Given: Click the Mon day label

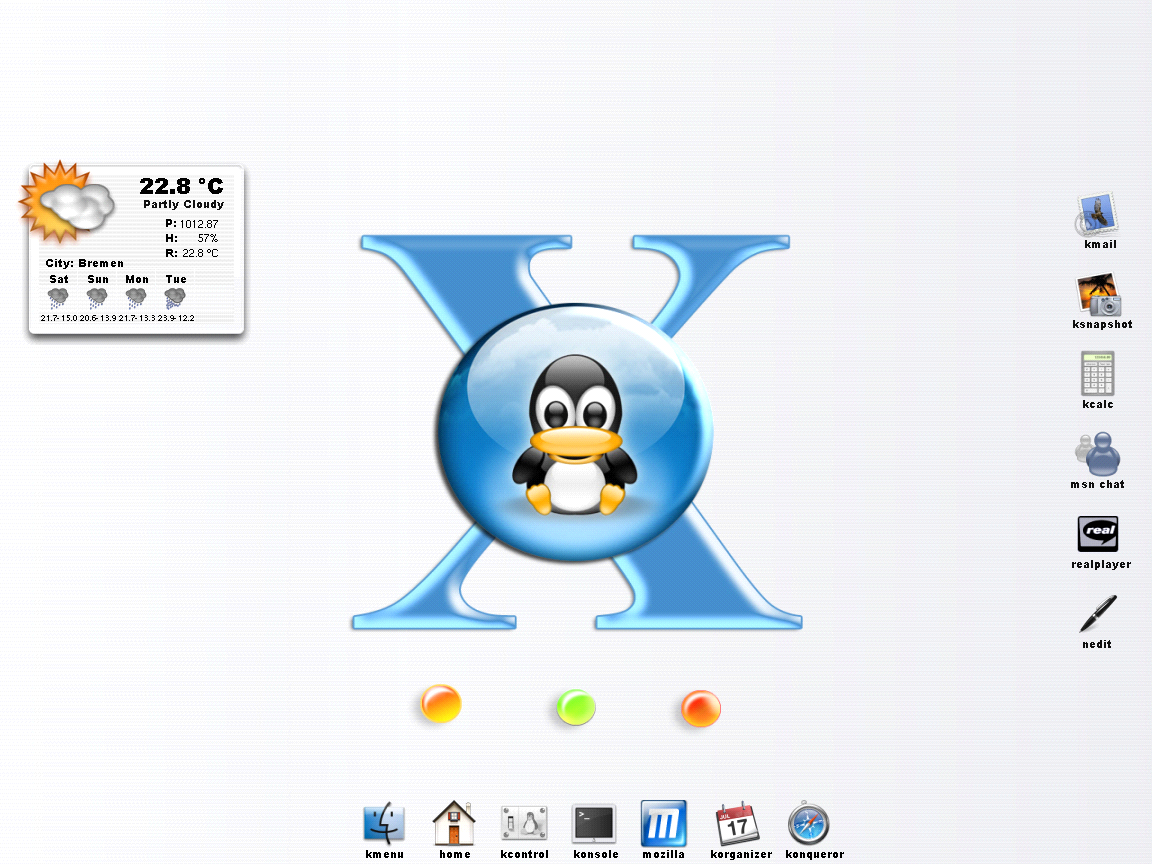Looking at the screenshot, I should [x=137, y=279].
